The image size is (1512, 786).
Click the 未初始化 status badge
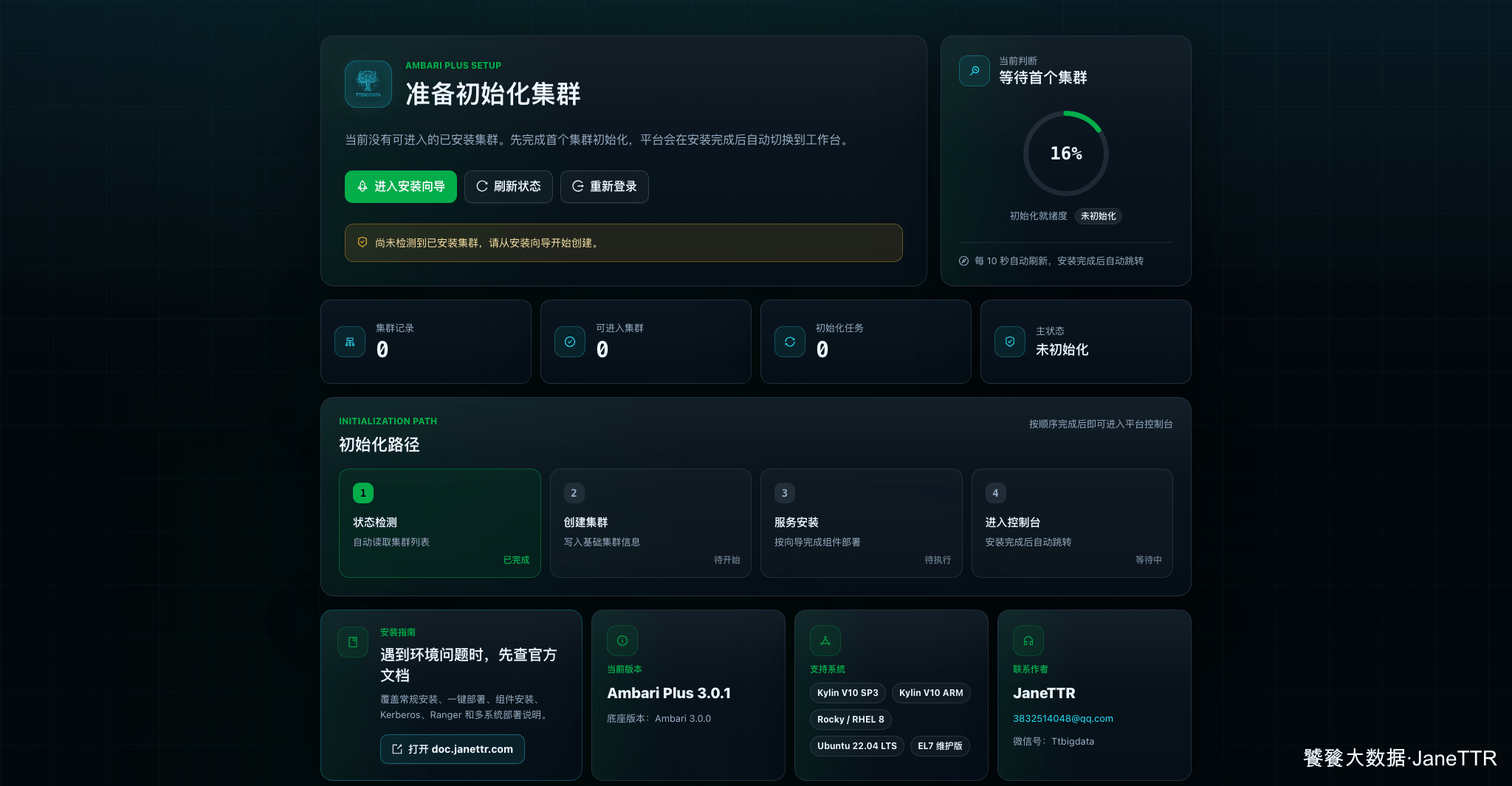[x=1099, y=216]
